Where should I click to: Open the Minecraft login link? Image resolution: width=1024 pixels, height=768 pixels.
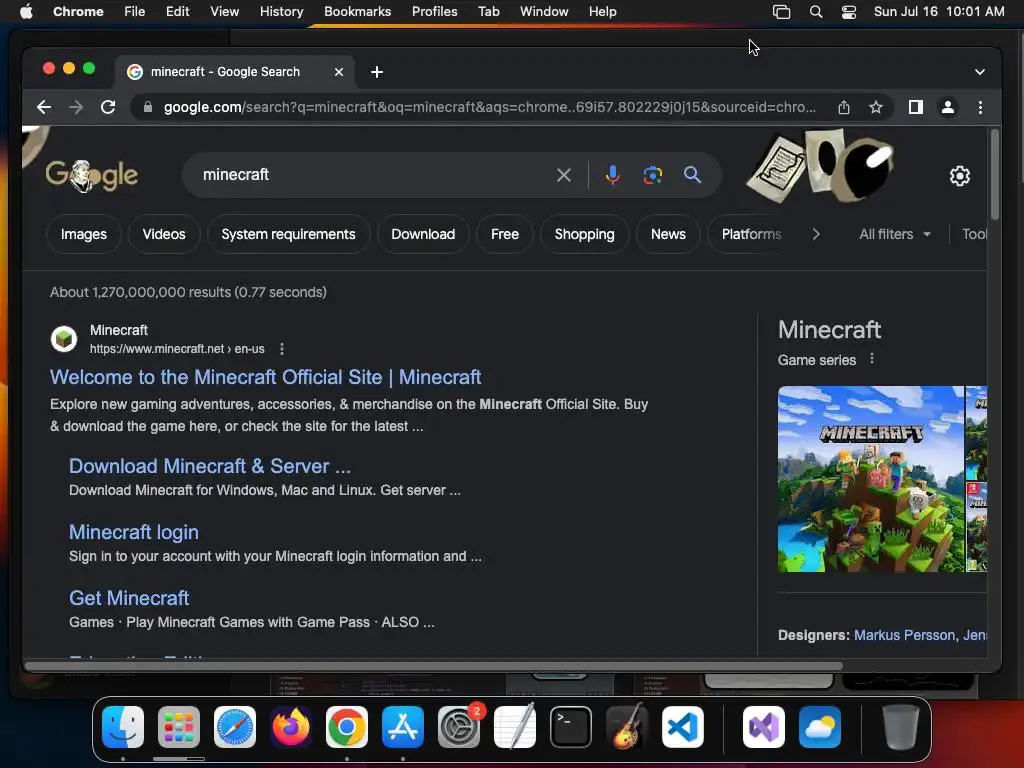coord(134,532)
